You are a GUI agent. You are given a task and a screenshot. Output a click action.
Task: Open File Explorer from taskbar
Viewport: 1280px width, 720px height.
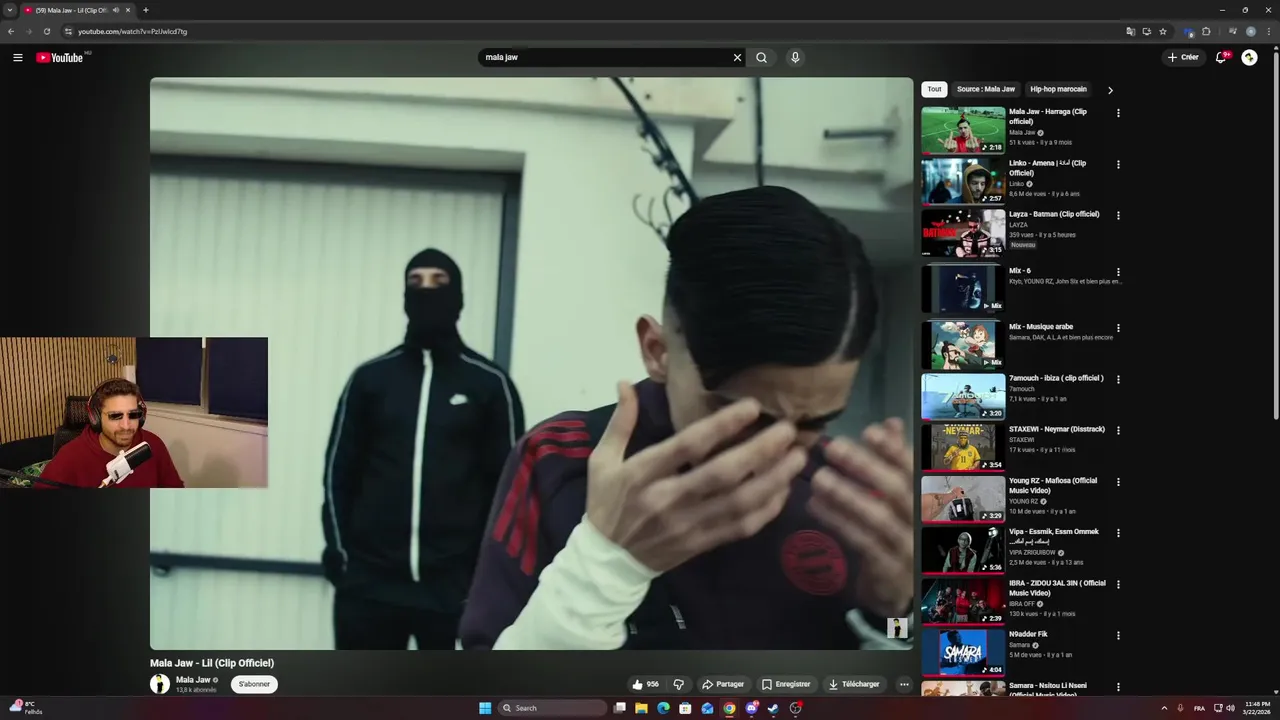[x=641, y=708]
